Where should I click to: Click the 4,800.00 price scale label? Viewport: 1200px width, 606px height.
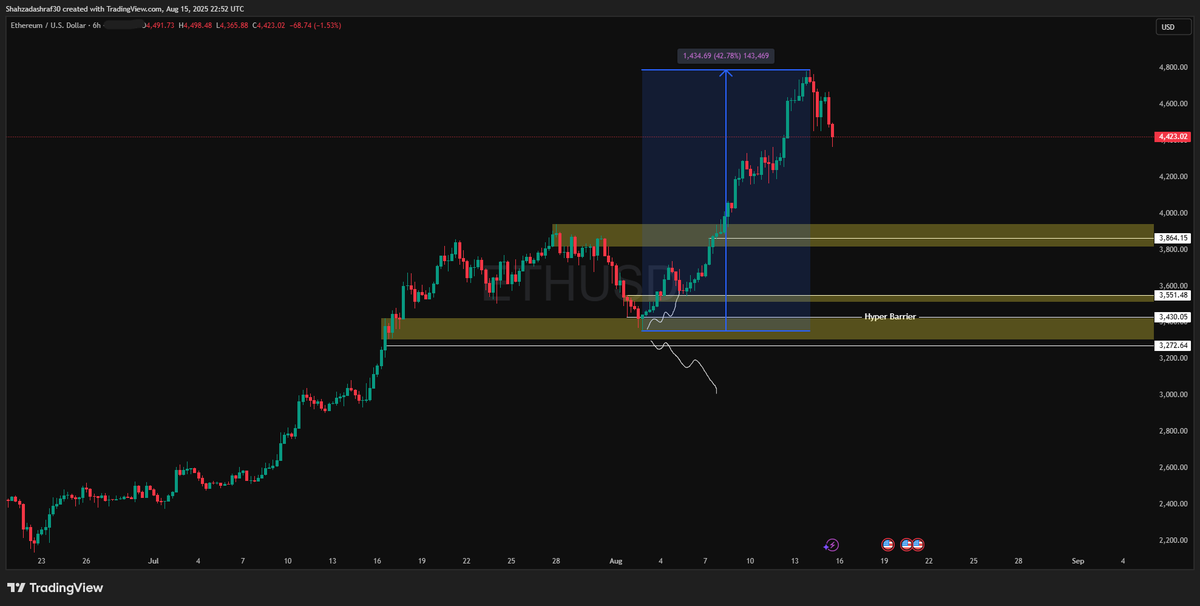tap(1173, 68)
